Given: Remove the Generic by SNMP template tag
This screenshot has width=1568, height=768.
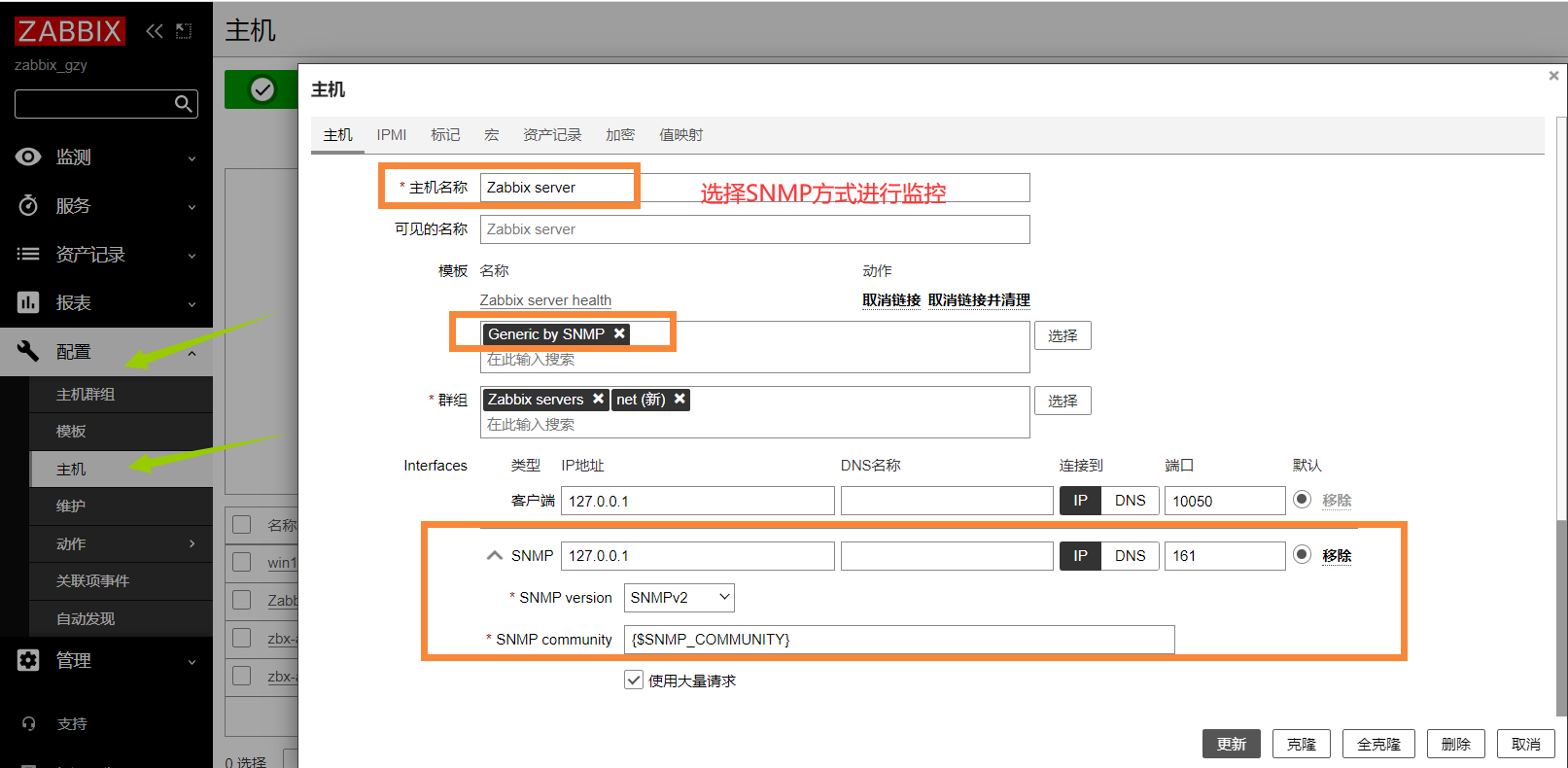Looking at the screenshot, I should coord(619,333).
